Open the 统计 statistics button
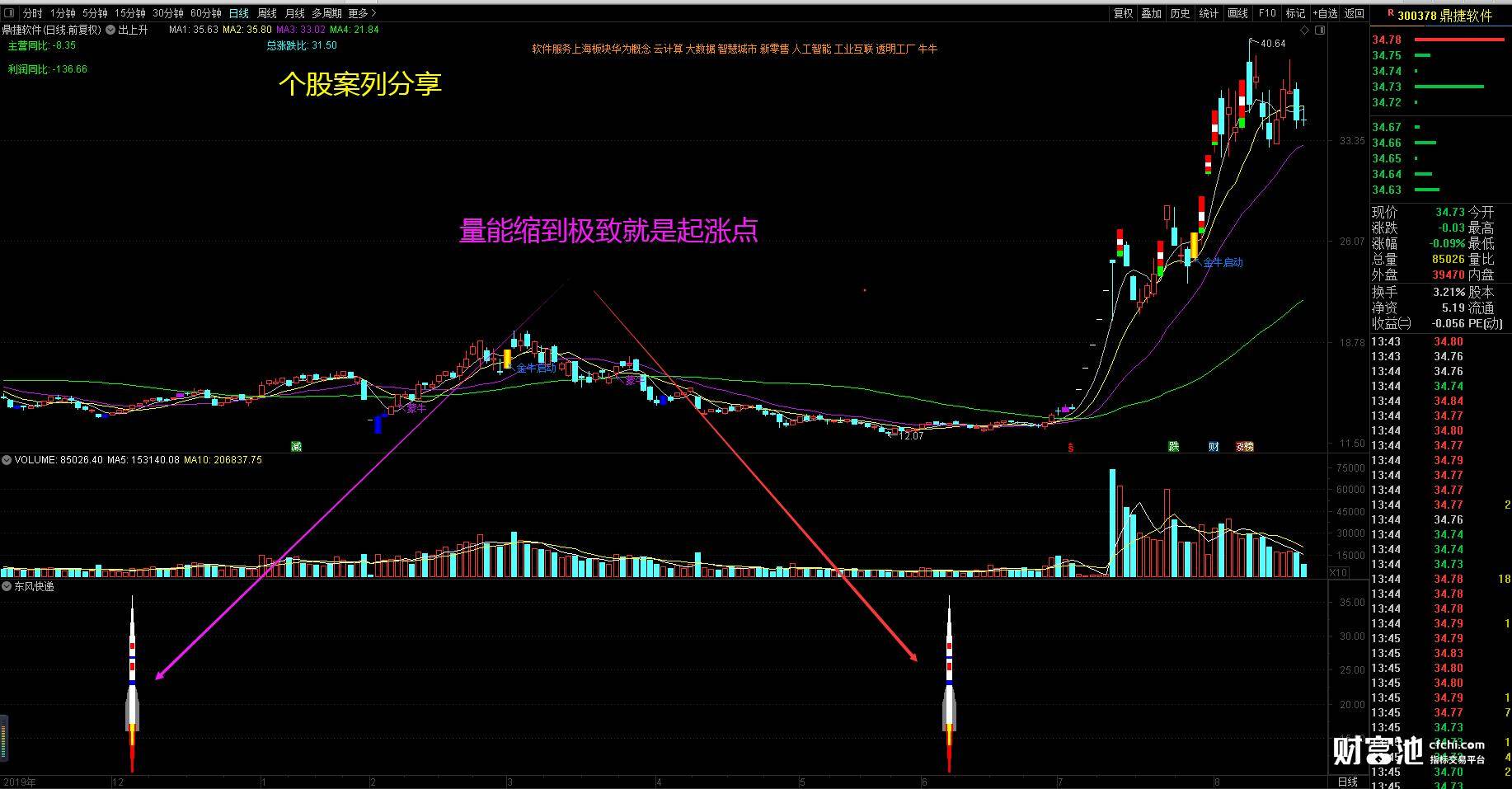 click(1209, 13)
